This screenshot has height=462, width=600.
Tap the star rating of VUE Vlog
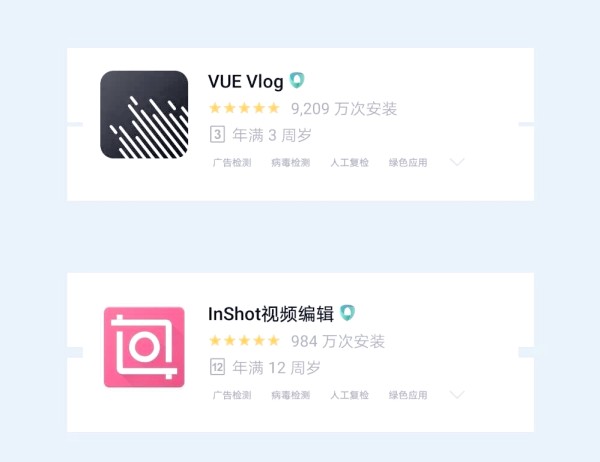(x=245, y=108)
